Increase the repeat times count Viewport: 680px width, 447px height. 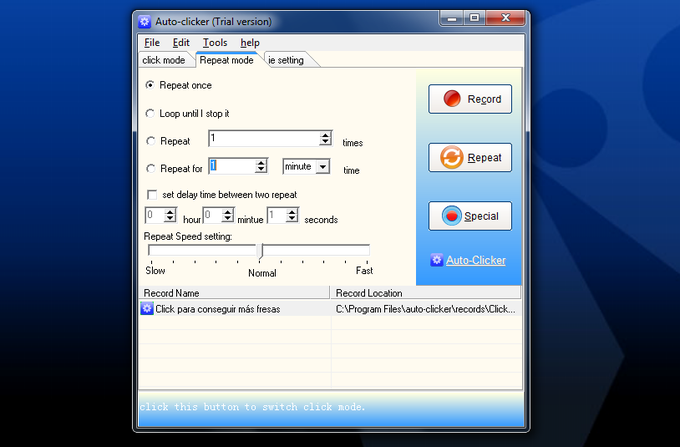325,135
